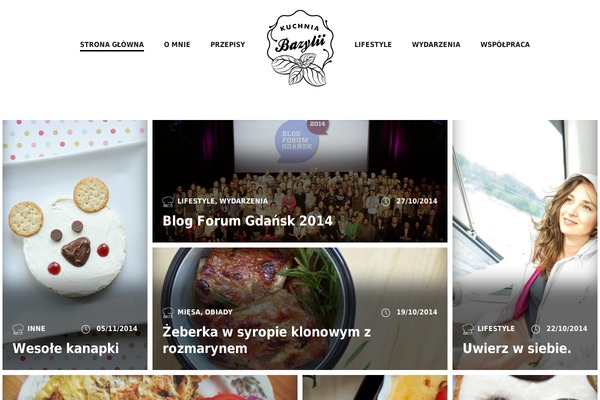Visit the Współpraca page

coord(505,45)
